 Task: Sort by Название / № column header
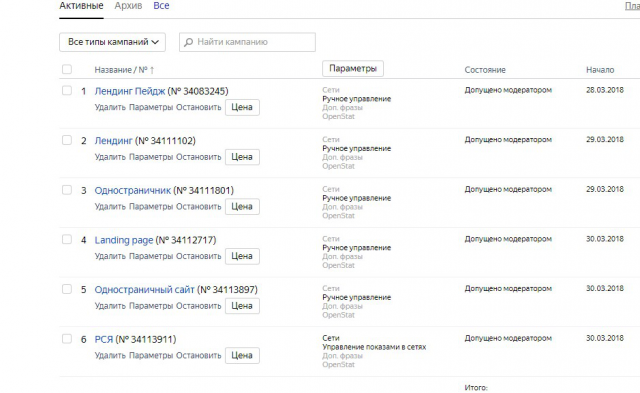tap(124, 70)
